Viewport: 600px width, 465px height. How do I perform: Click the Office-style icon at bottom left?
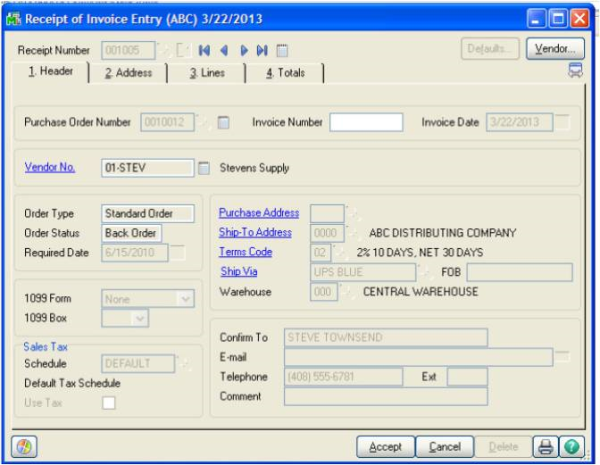point(24,446)
